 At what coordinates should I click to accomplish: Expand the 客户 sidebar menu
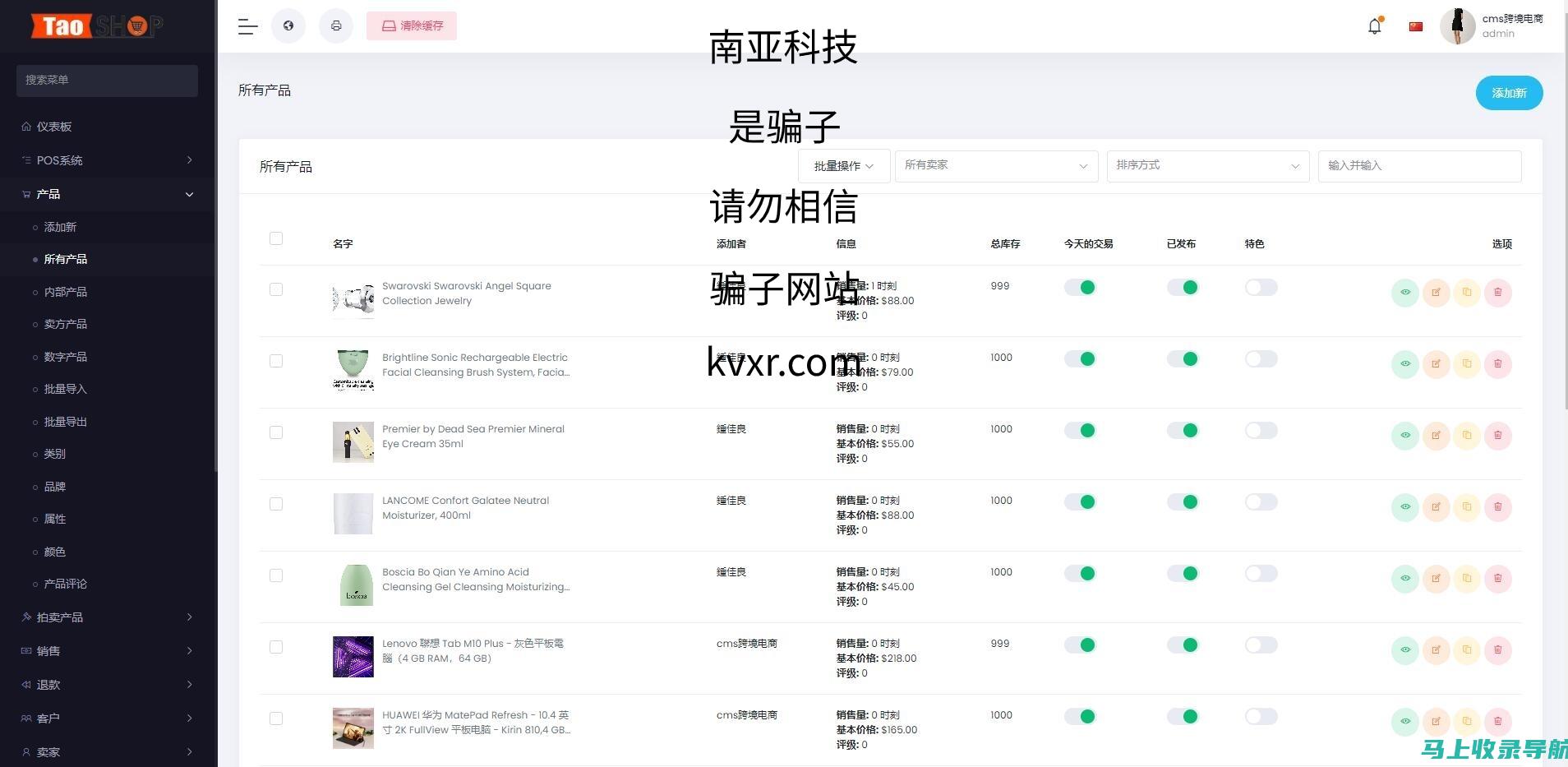pyautogui.click(x=108, y=718)
